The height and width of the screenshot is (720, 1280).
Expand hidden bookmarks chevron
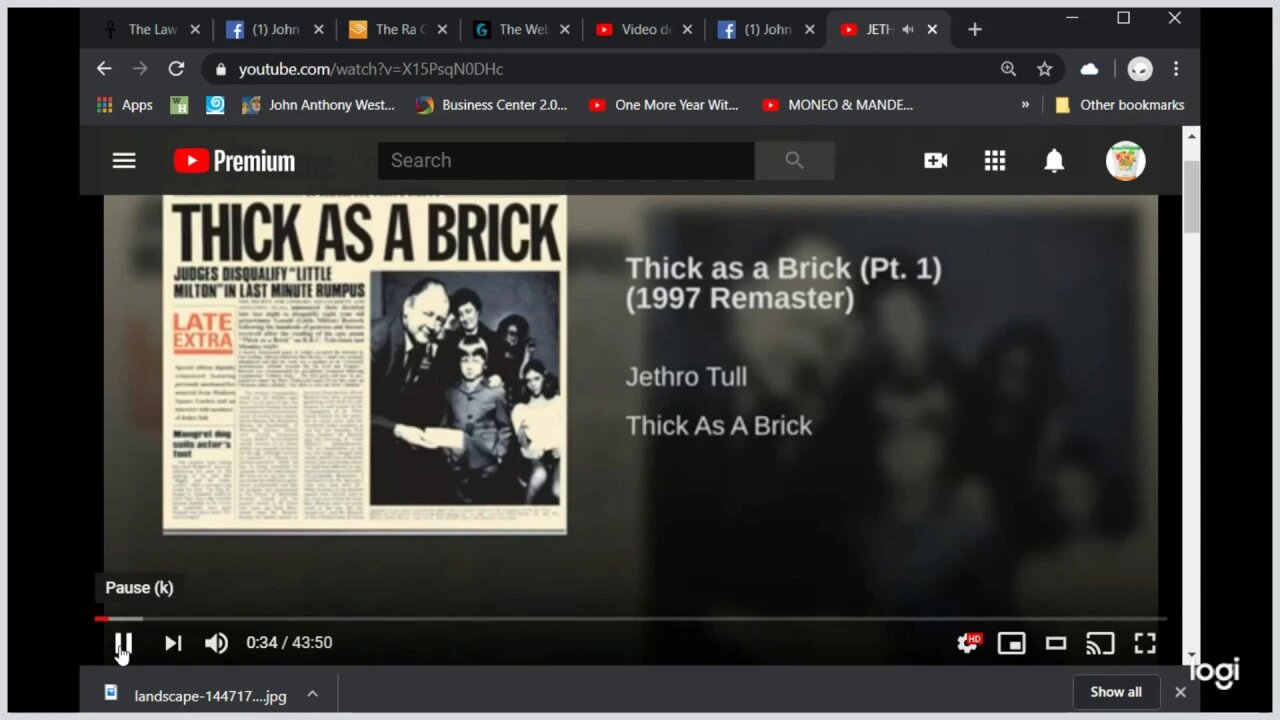(x=1025, y=105)
